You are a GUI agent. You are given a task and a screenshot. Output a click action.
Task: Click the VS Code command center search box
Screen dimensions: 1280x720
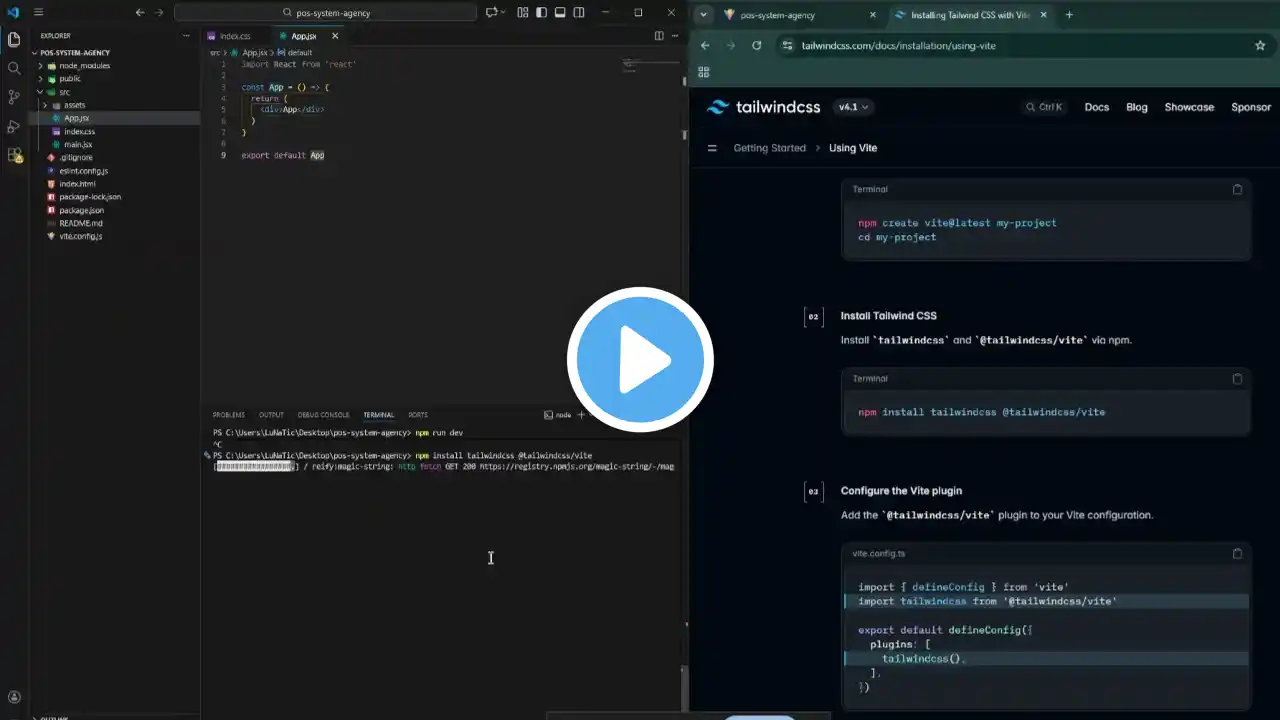pyautogui.click(x=325, y=12)
